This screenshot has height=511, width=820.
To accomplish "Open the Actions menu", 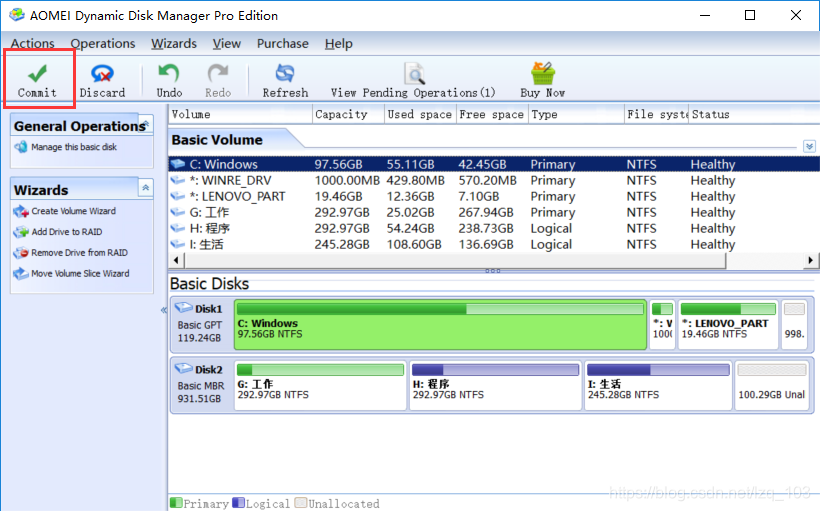I will [x=32, y=43].
